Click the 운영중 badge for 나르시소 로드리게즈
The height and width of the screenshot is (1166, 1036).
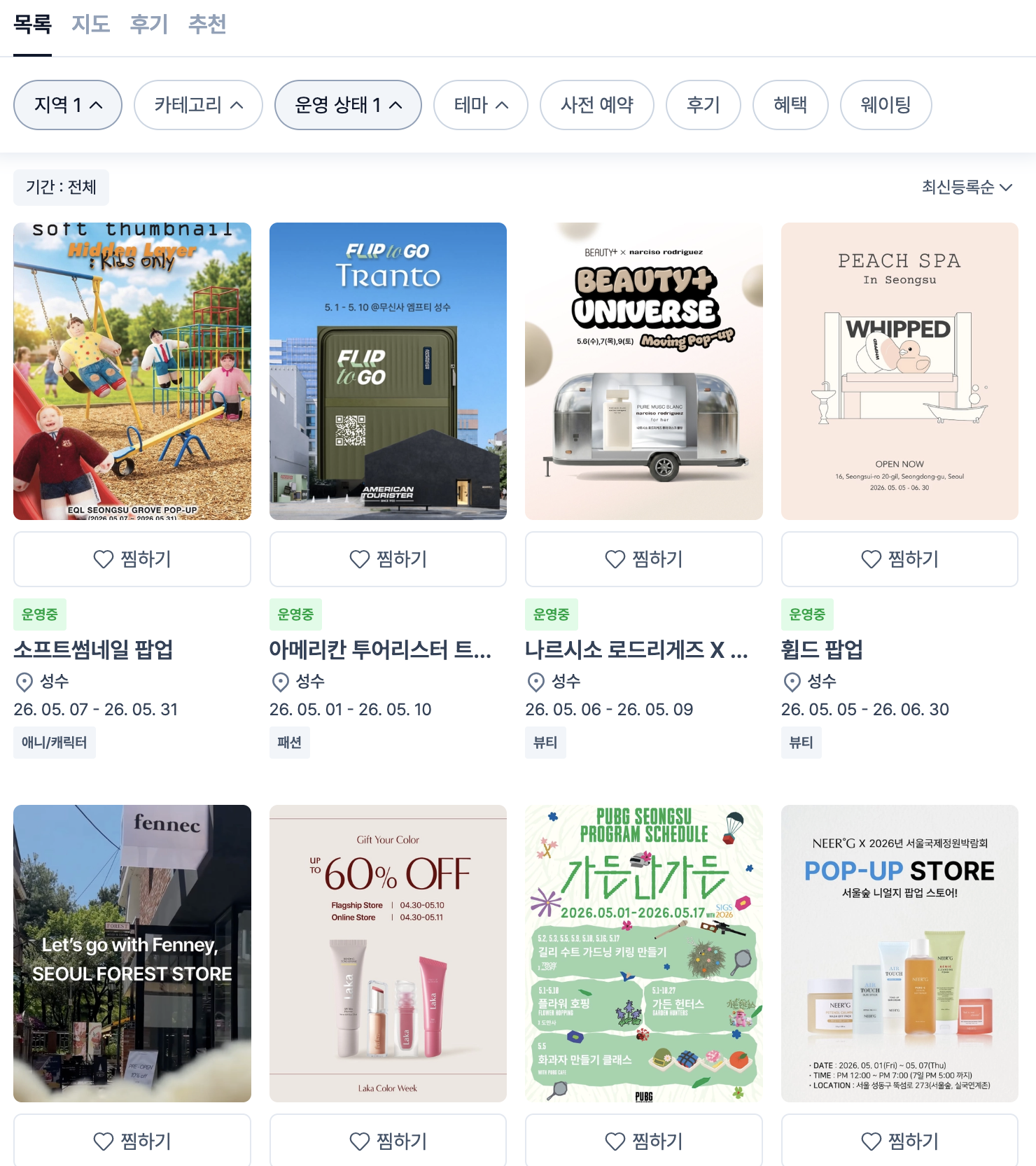(552, 614)
